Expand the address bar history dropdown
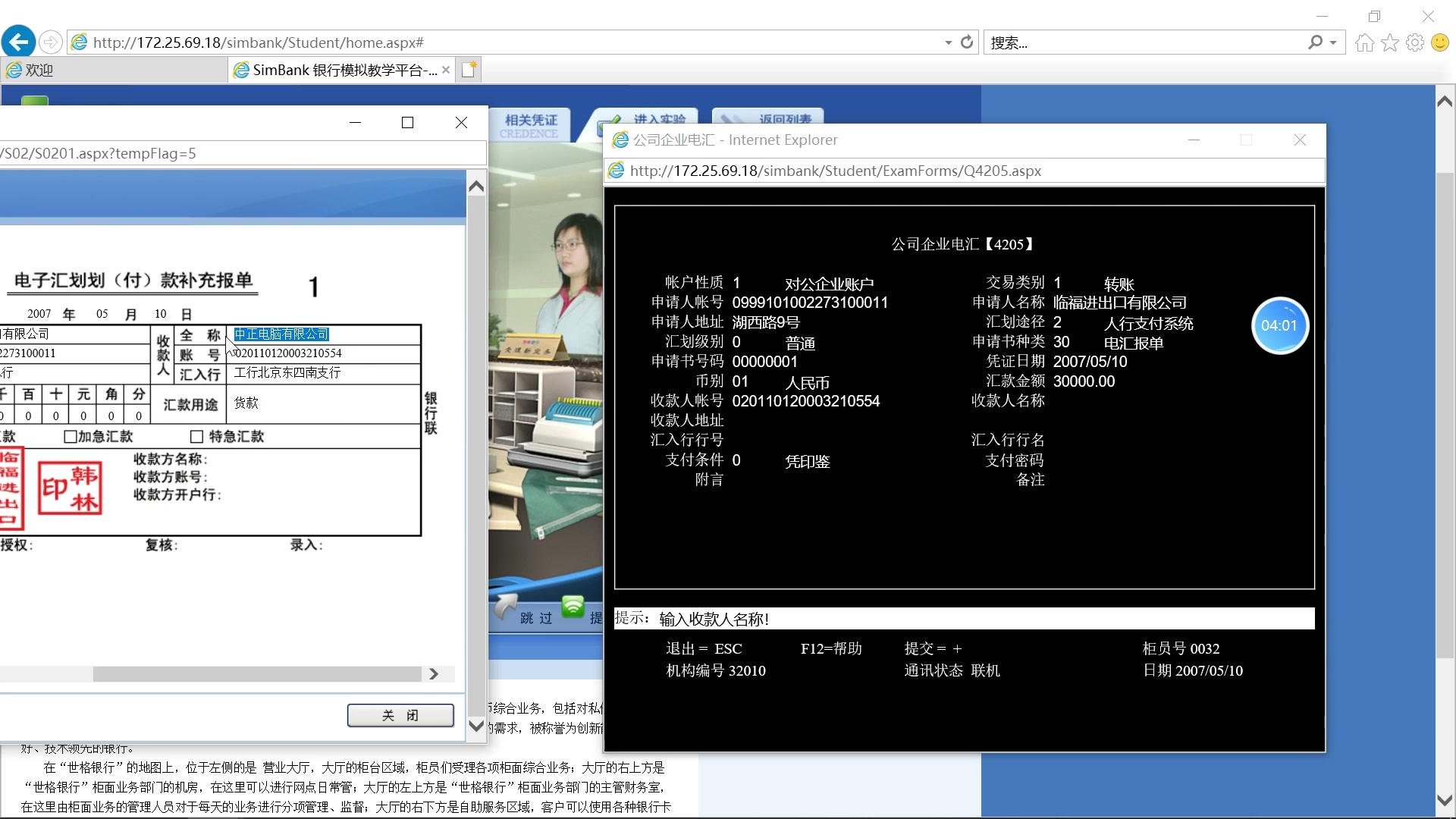This screenshot has width=1456, height=819. pyautogui.click(x=948, y=43)
